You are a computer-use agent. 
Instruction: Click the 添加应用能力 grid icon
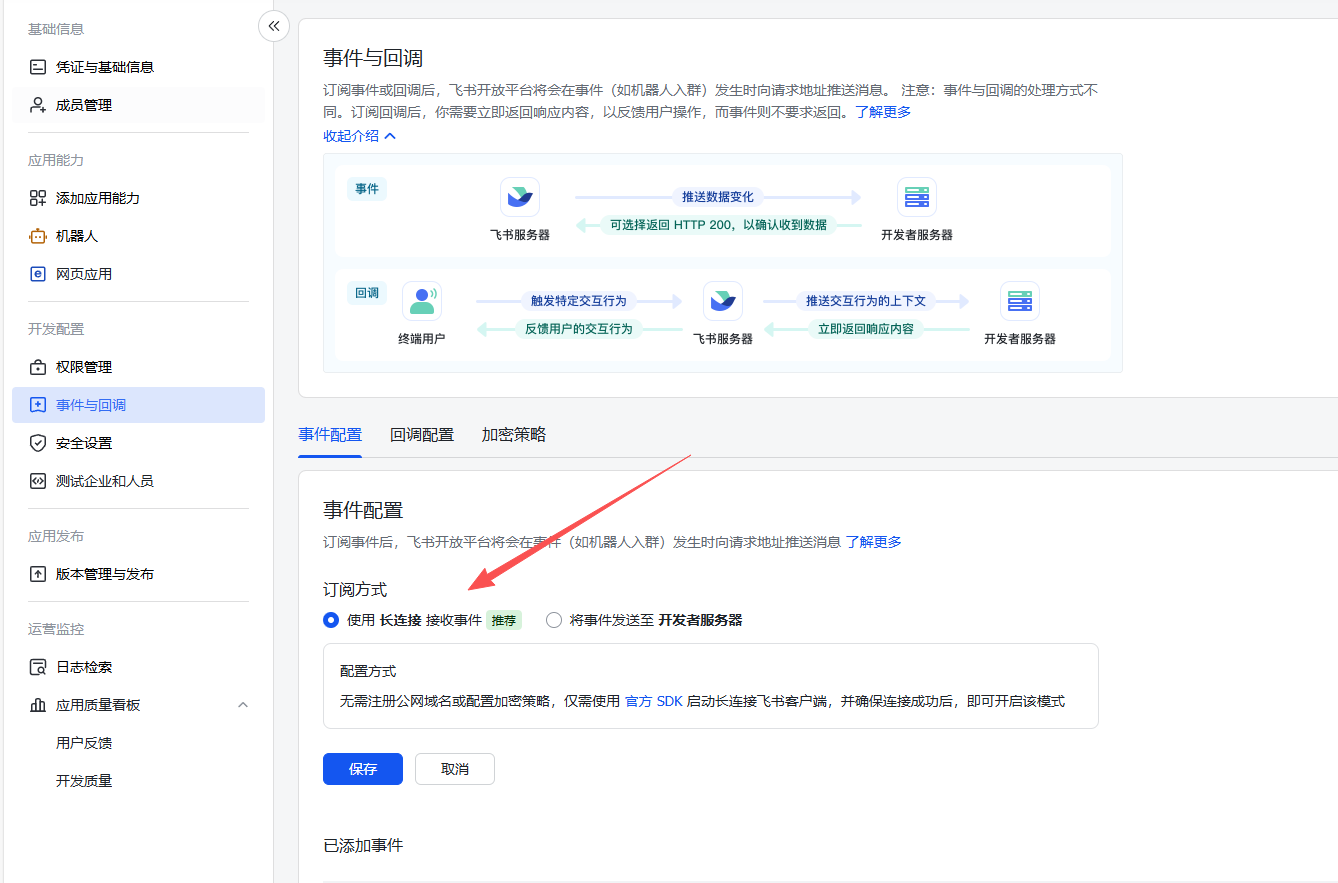(38, 198)
